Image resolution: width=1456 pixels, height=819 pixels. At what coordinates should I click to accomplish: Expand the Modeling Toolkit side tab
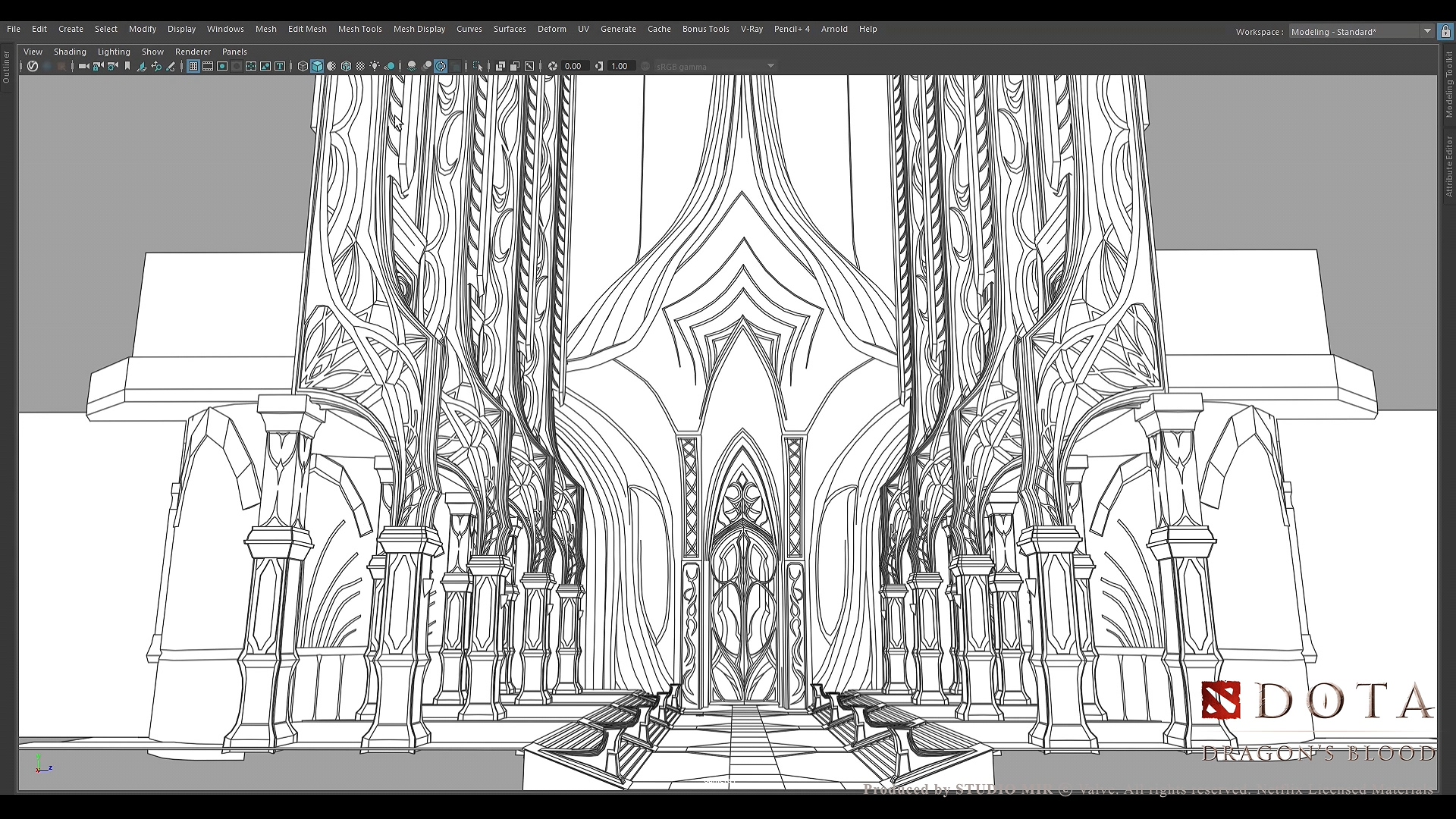coord(1448,84)
